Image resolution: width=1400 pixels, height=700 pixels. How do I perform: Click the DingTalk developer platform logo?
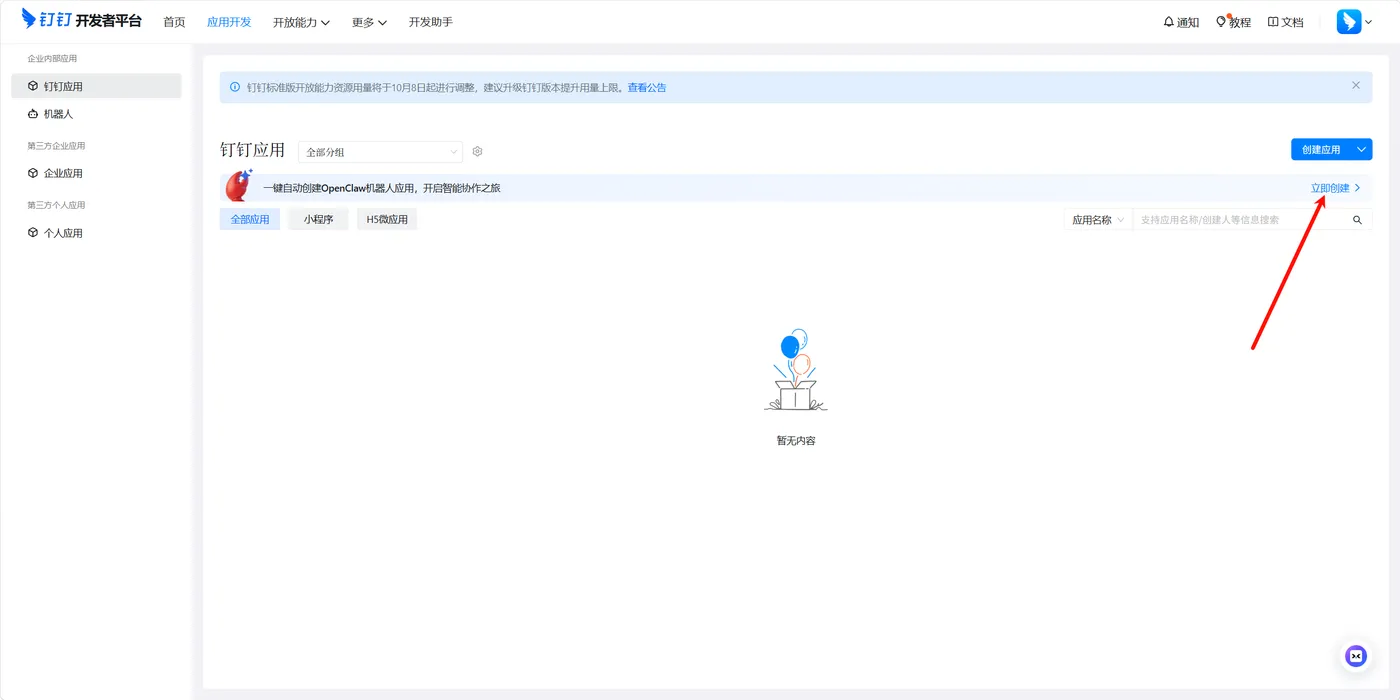82,20
